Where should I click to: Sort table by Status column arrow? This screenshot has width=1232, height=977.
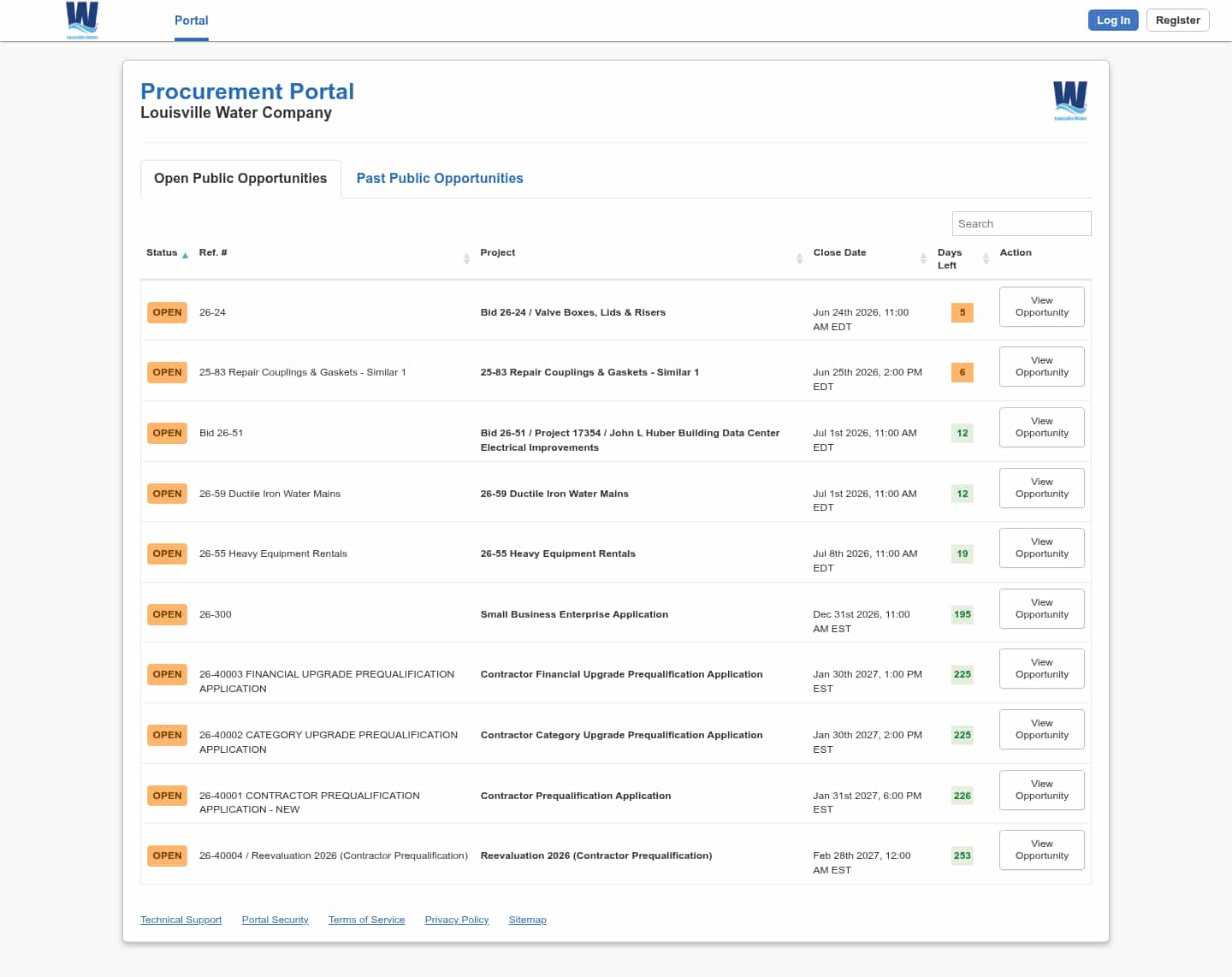pyautogui.click(x=185, y=255)
